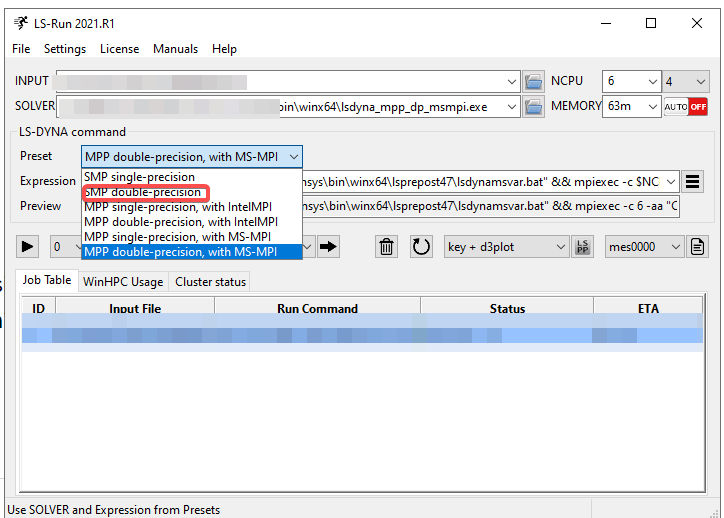
Task: Browse for INPUT file folder icon
Action: coord(533,82)
